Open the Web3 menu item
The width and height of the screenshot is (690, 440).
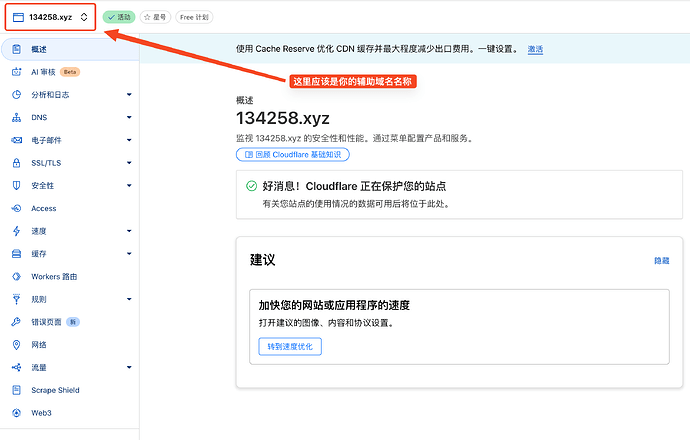pyautogui.click(x=70, y=413)
